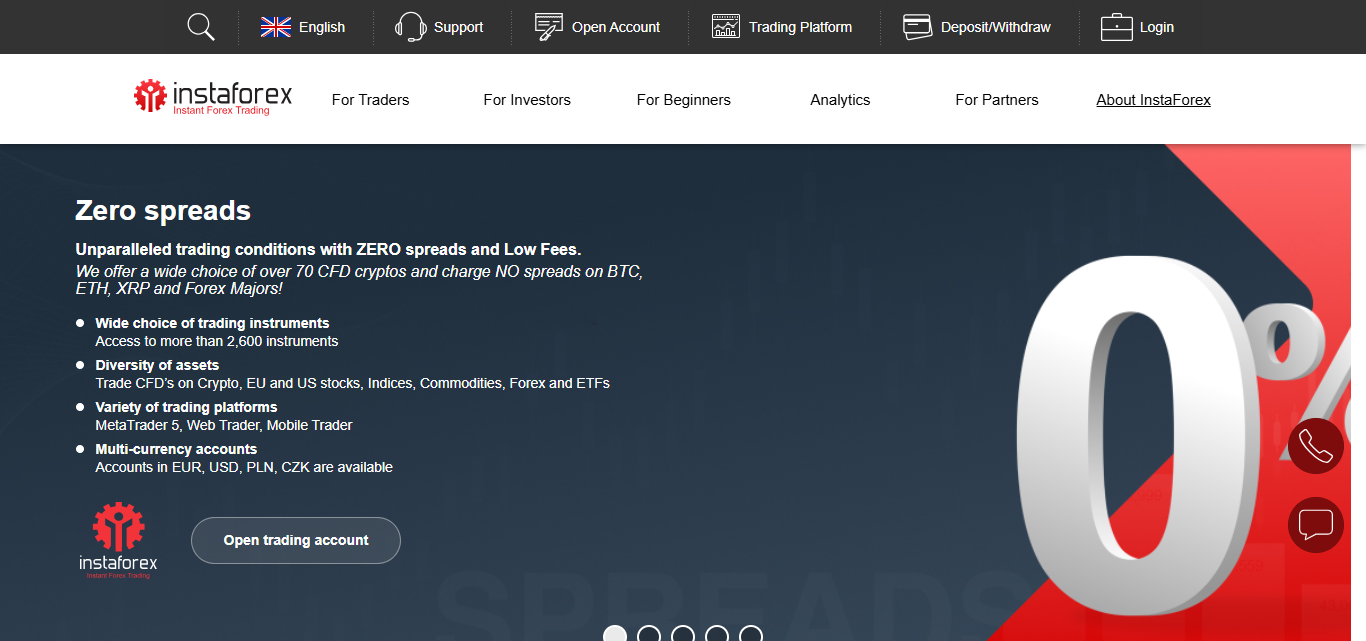The width and height of the screenshot is (1366, 641).
Task: Click the Zero spreads heading
Action: [x=163, y=211]
